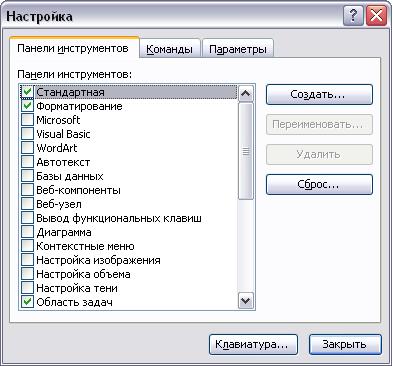Click the Создать... button
393x366 pixels.
(x=319, y=94)
